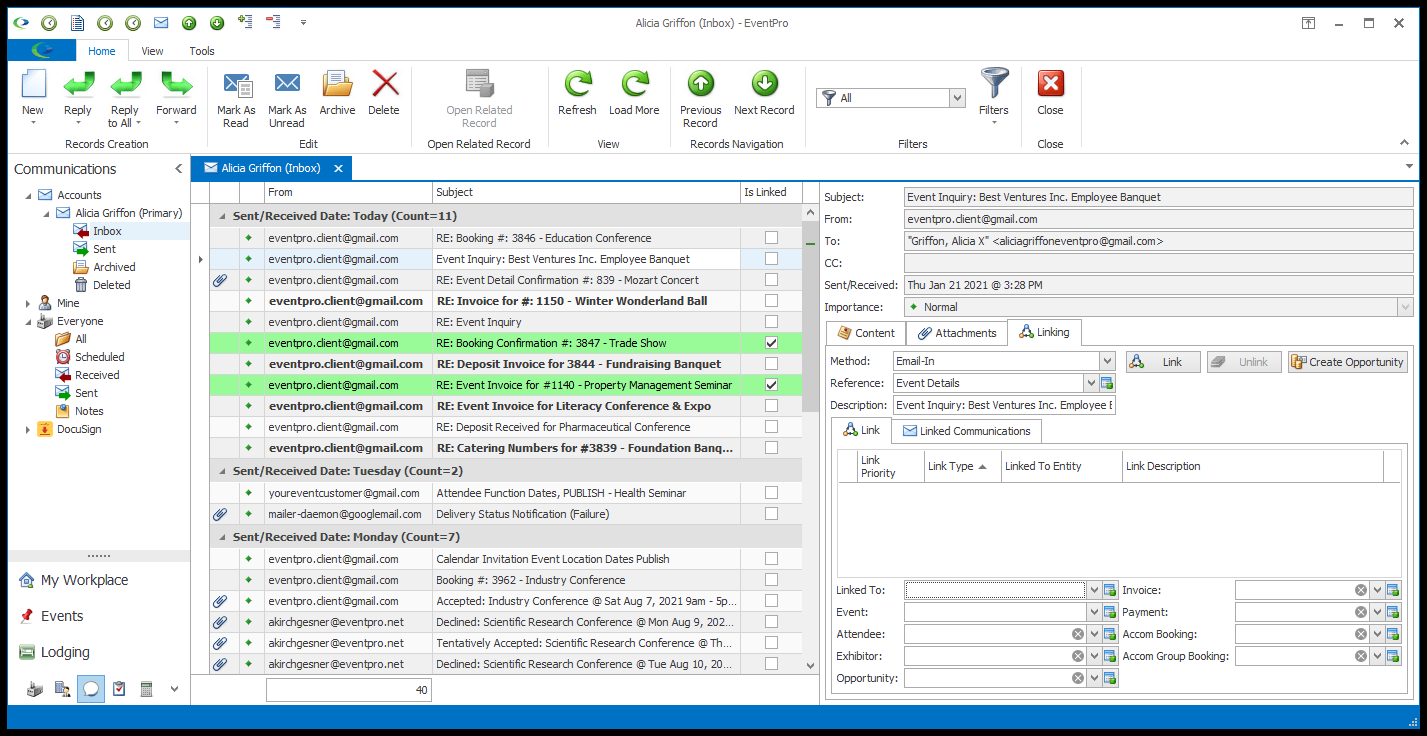Select the Archived folder
The image size is (1427, 736).
click(x=115, y=267)
